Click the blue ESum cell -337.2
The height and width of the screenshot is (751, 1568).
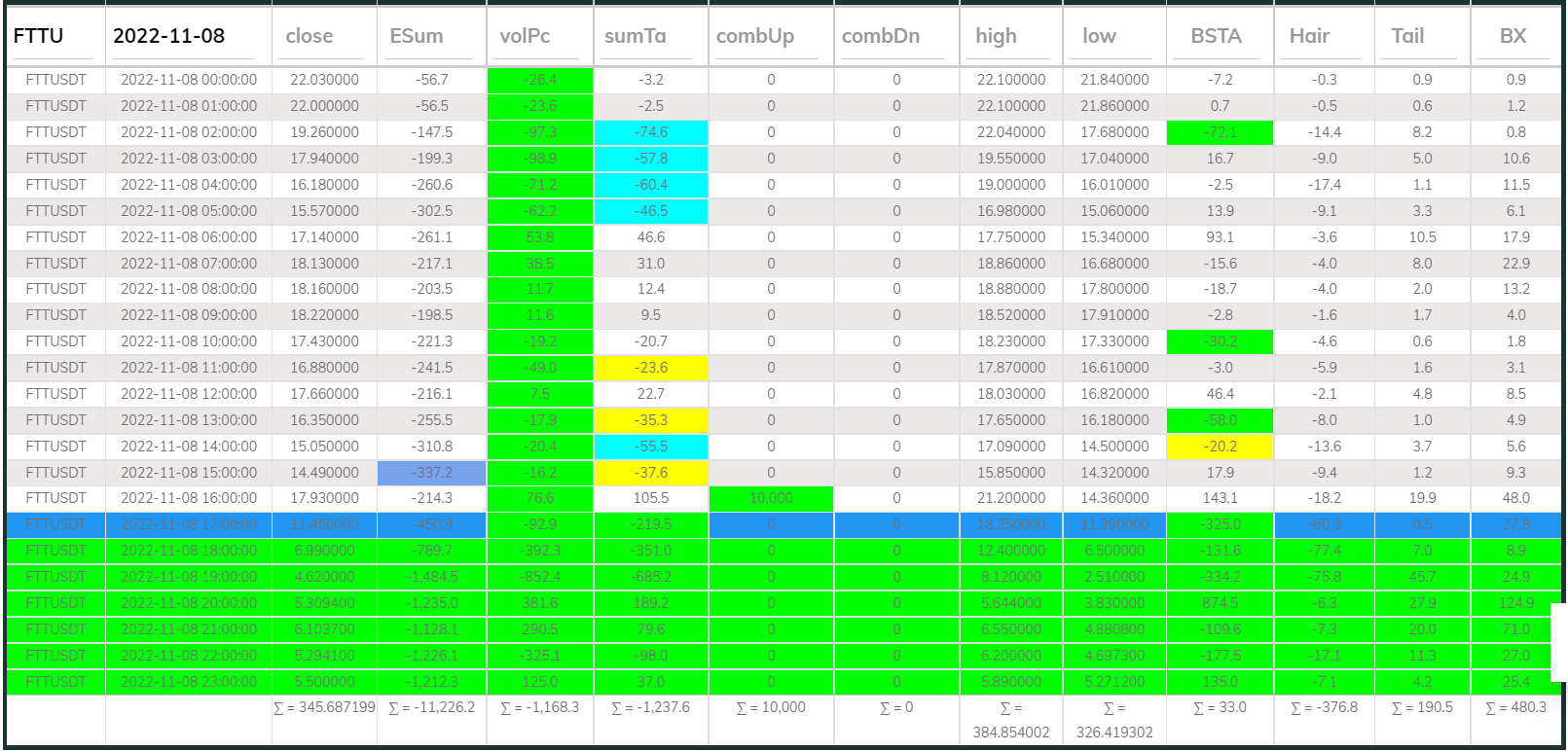pyautogui.click(x=432, y=473)
